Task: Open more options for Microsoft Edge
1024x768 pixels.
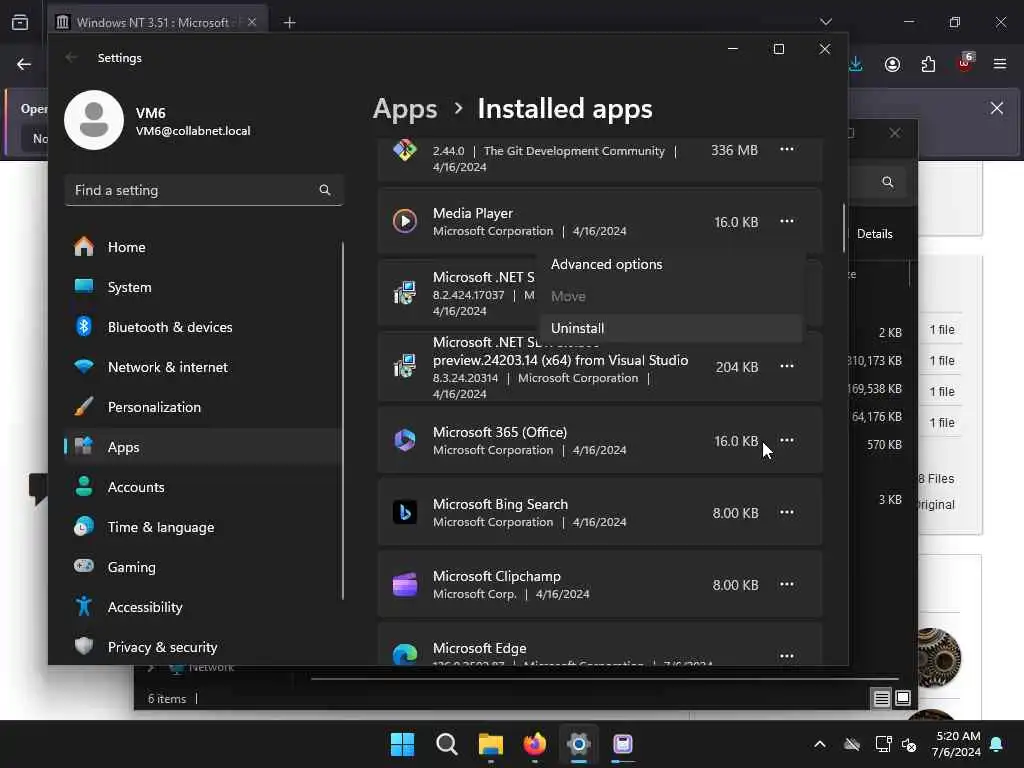Action: pyautogui.click(x=787, y=656)
